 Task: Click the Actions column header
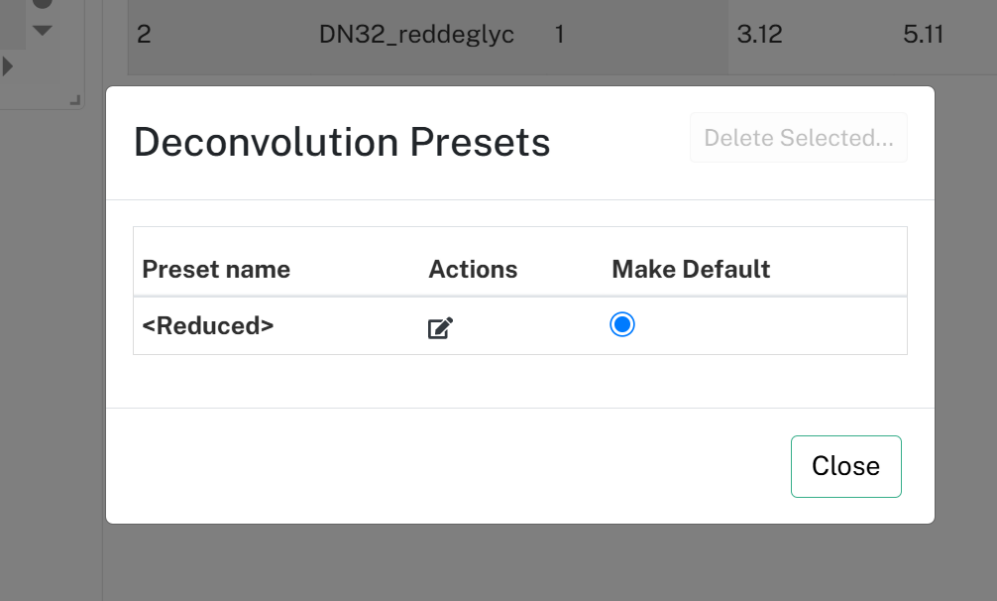[473, 269]
